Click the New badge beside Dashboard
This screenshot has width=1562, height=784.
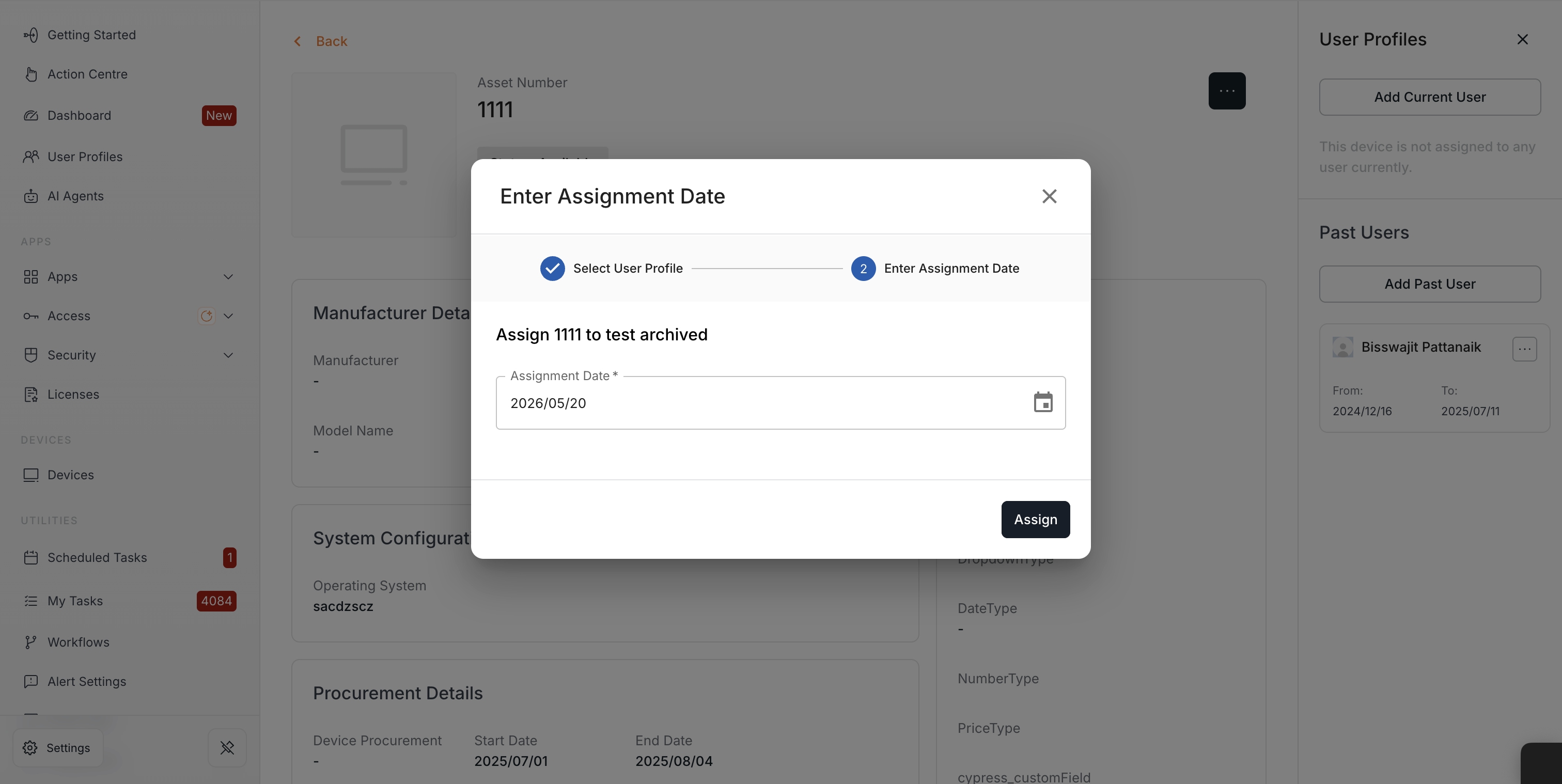(x=219, y=115)
